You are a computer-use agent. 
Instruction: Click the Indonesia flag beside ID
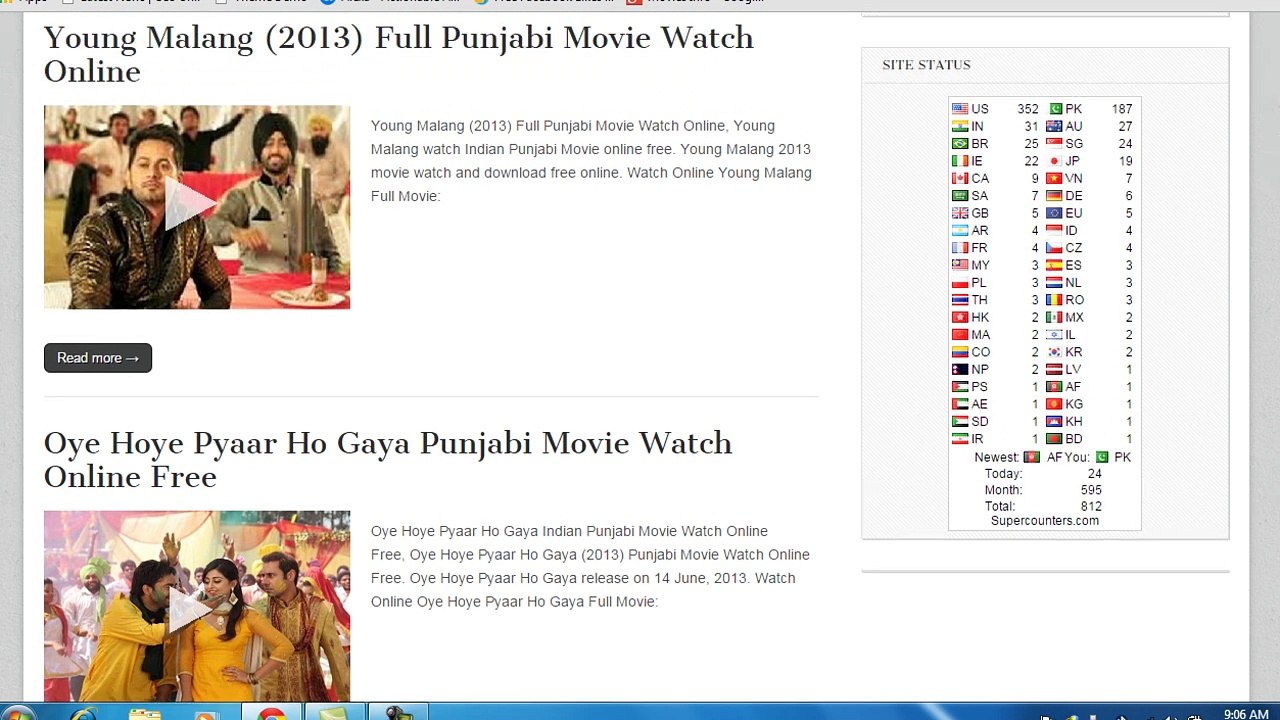point(1054,230)
